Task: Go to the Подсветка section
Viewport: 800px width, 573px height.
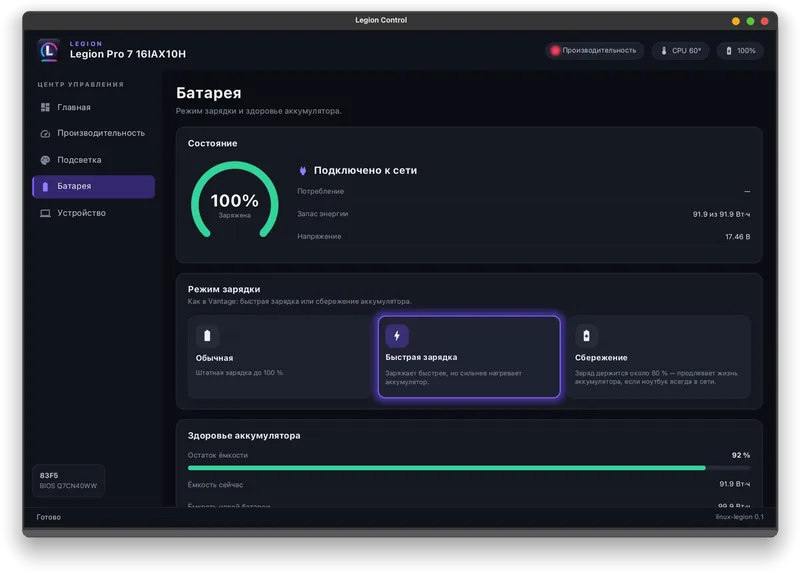Action: [x=93, y=160]
